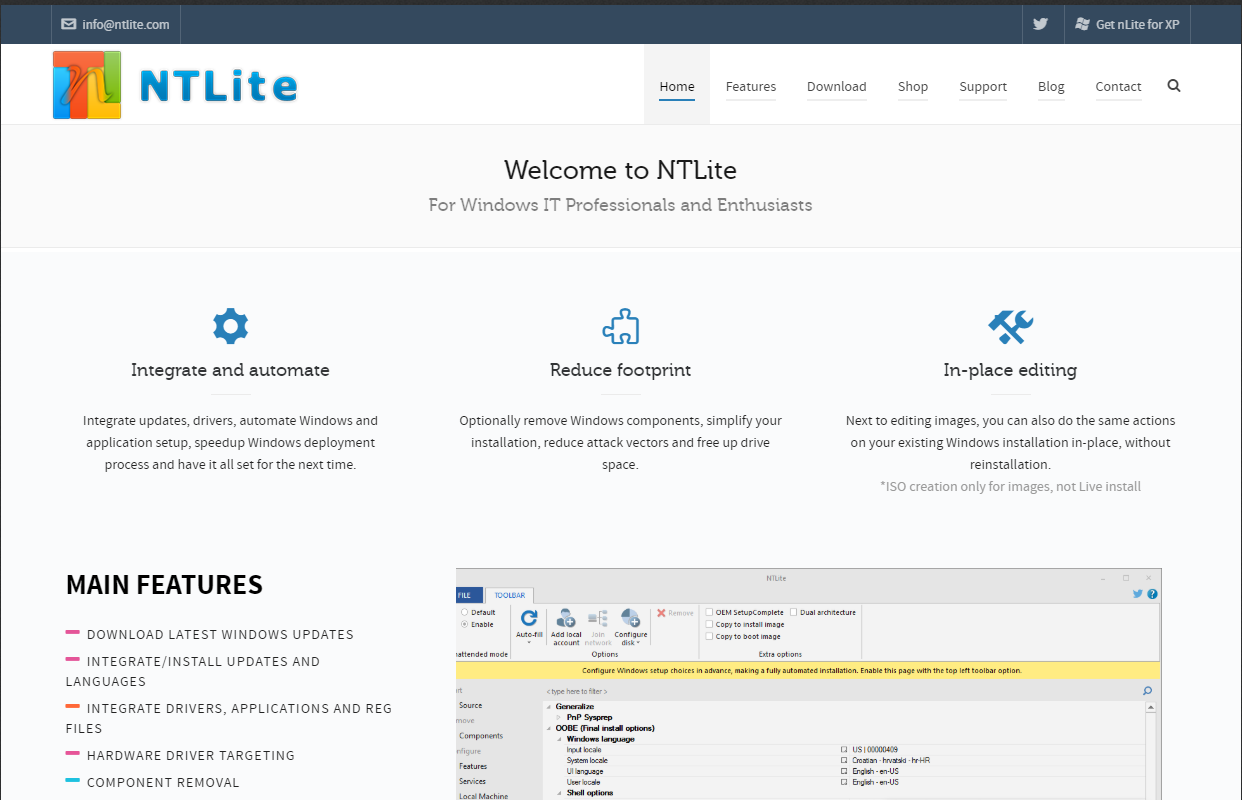1242x800 pixels.
Task: Click 'English - en-US' in User locale row
Action: tap(875, 782)
